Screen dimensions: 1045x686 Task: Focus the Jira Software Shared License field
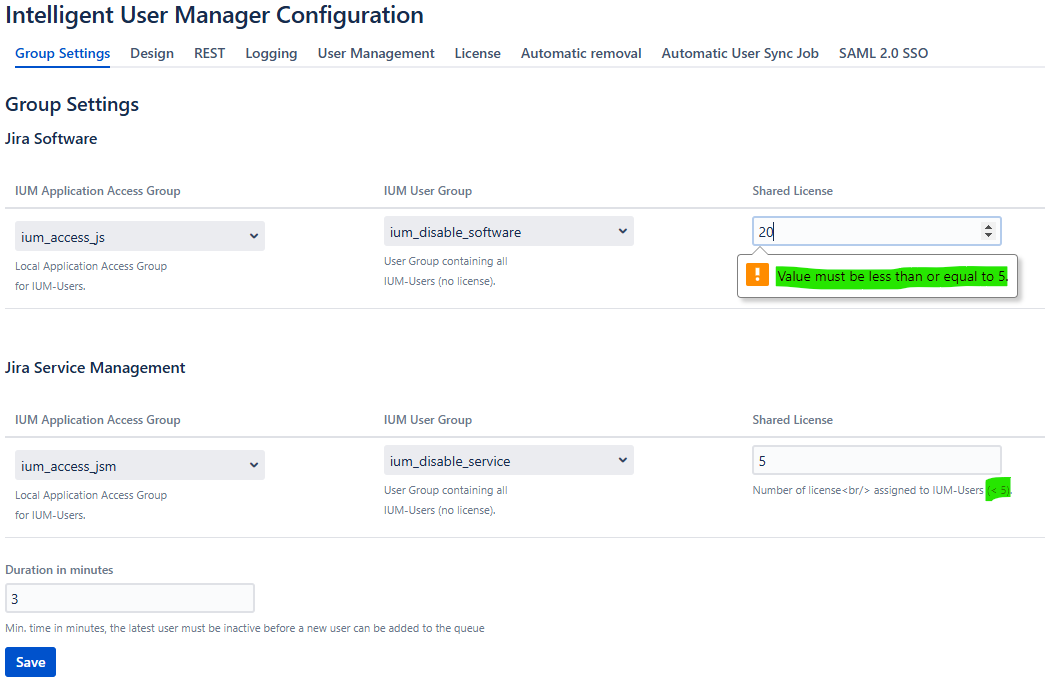860,232
